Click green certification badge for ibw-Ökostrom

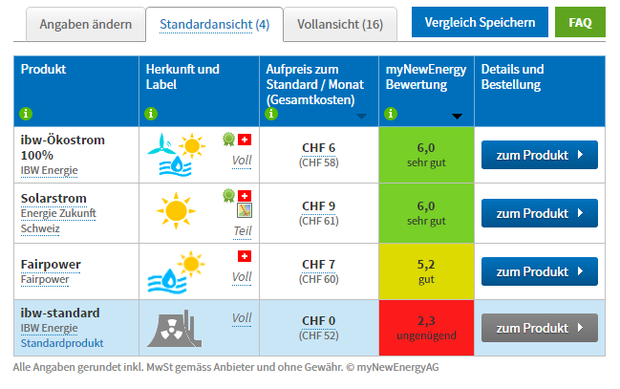(x=229, y=139)
